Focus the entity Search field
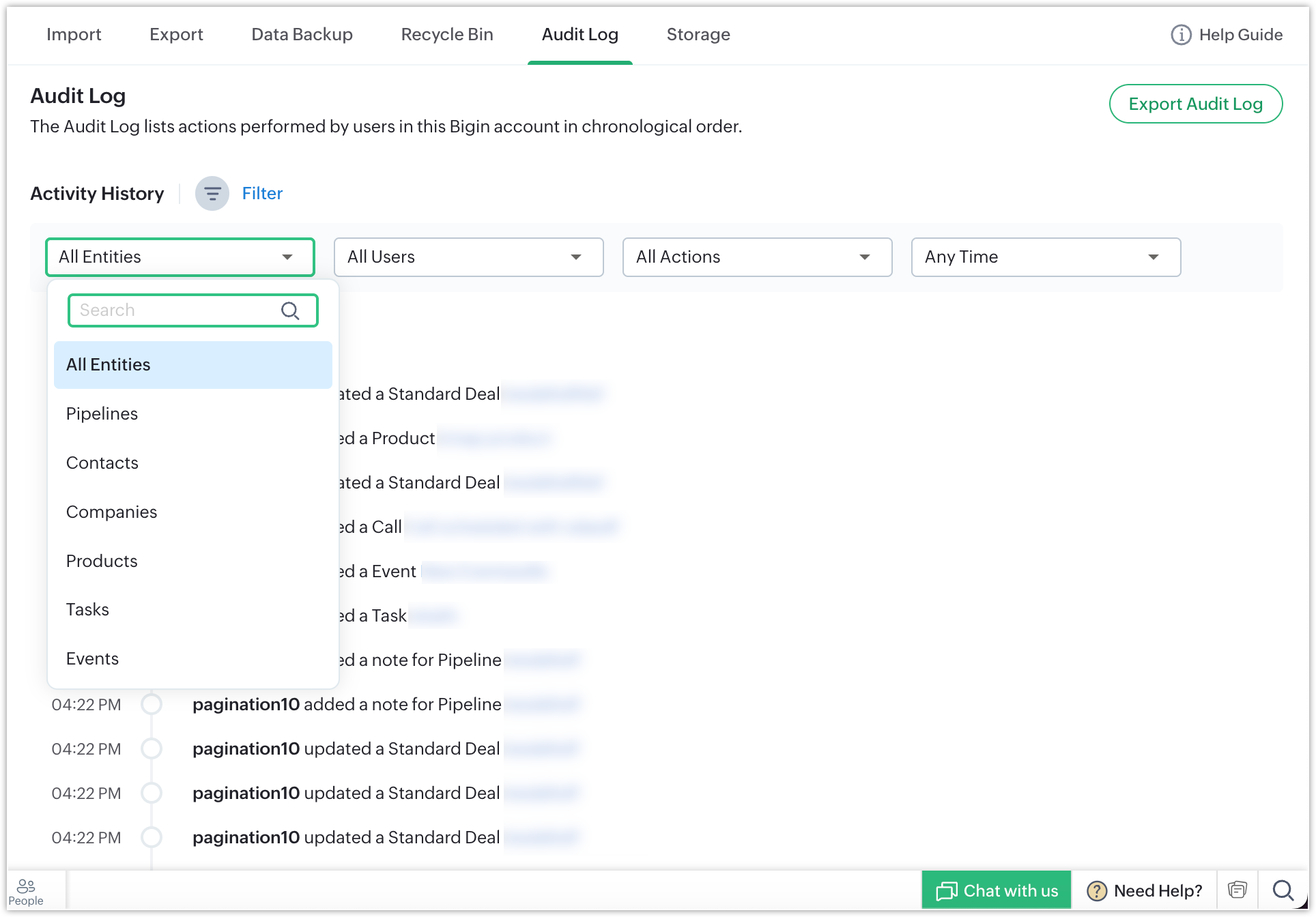 tap(174, 310)
